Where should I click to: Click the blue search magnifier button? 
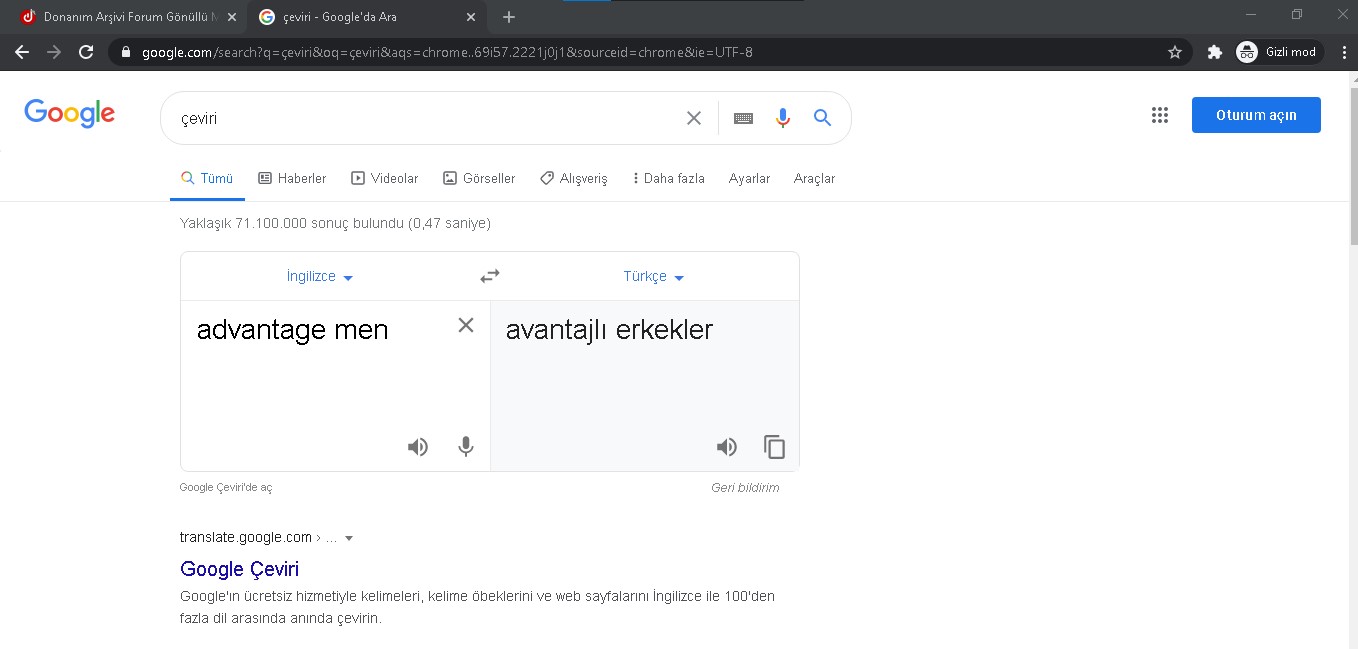pyautogui.click(x=823, y=118)
